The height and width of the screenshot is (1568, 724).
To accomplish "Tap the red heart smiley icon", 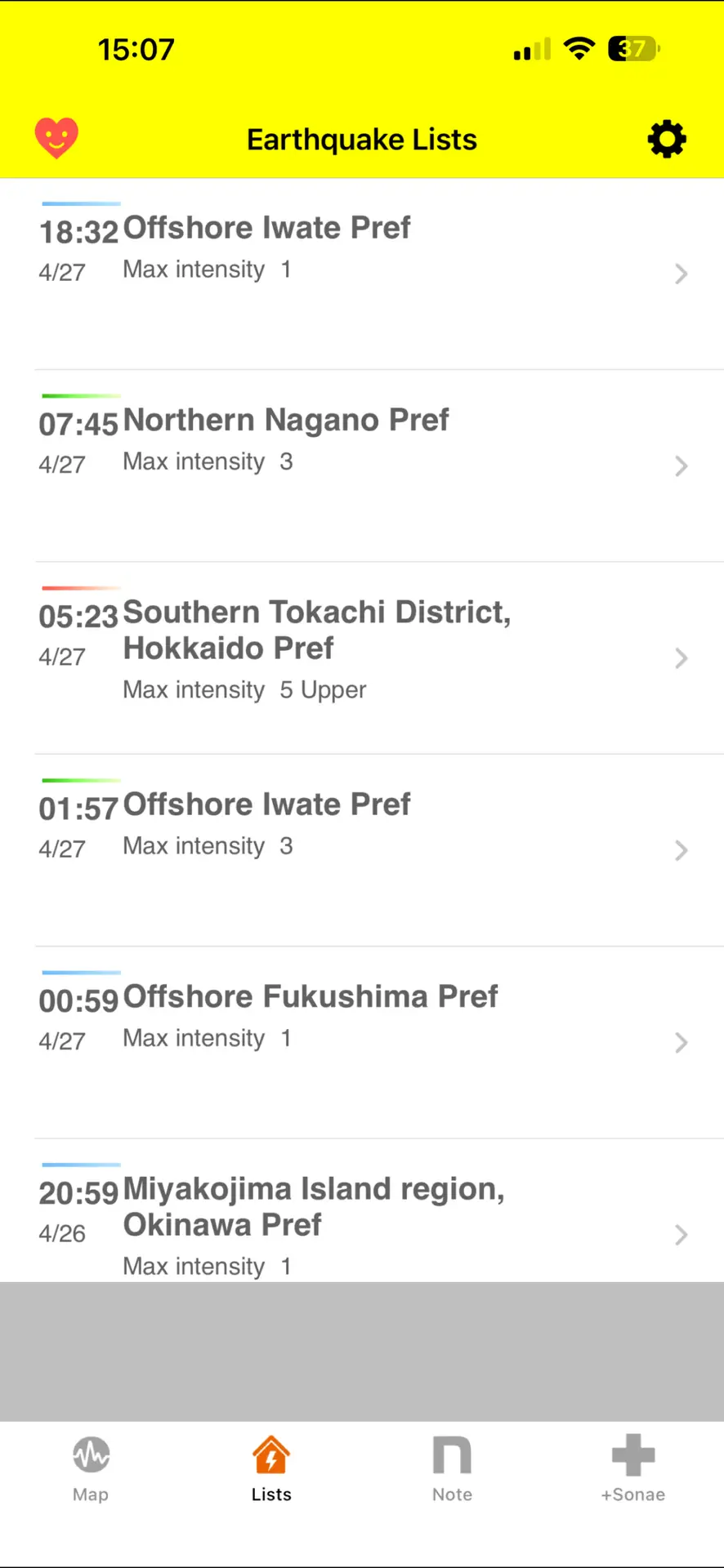I will tap(56, 137).
